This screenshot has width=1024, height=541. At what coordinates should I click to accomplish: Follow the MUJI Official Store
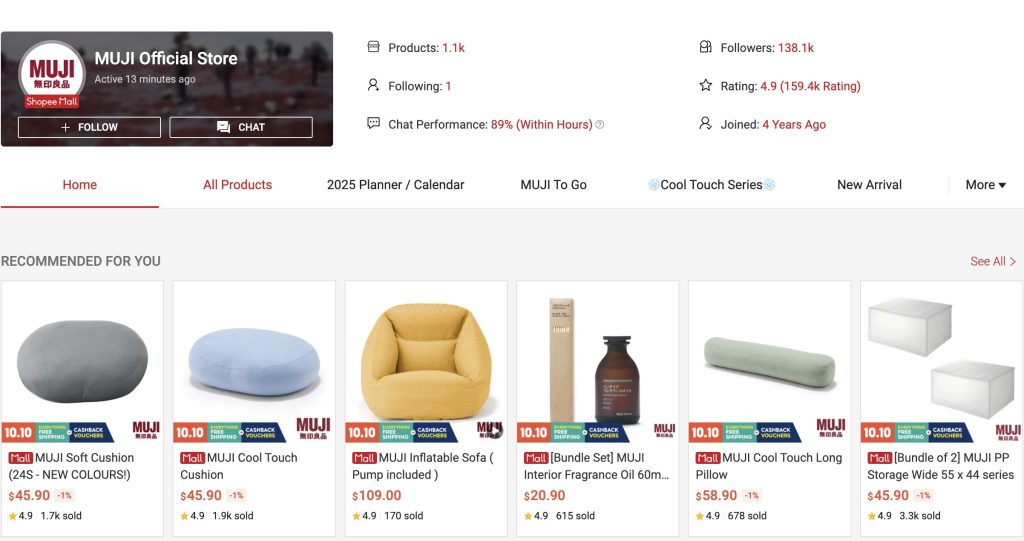[89, 127]
